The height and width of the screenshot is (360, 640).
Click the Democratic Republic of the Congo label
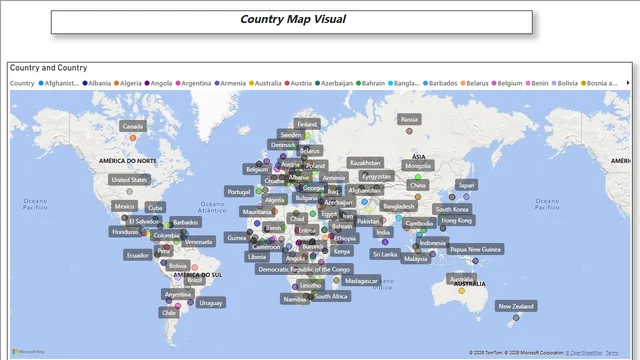click(304, 269)
